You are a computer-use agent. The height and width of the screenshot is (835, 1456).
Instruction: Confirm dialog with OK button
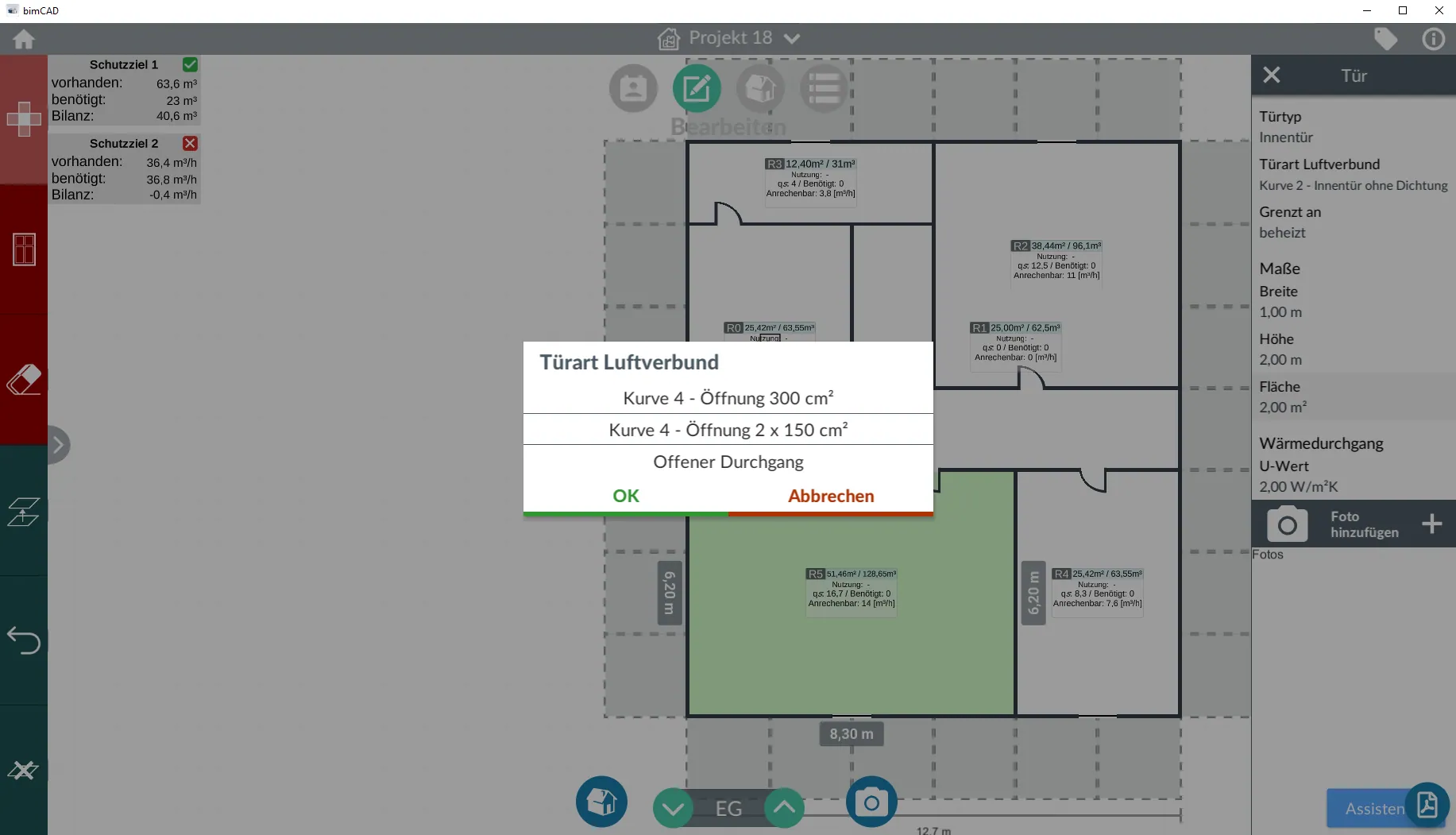[x=625, y=496]
